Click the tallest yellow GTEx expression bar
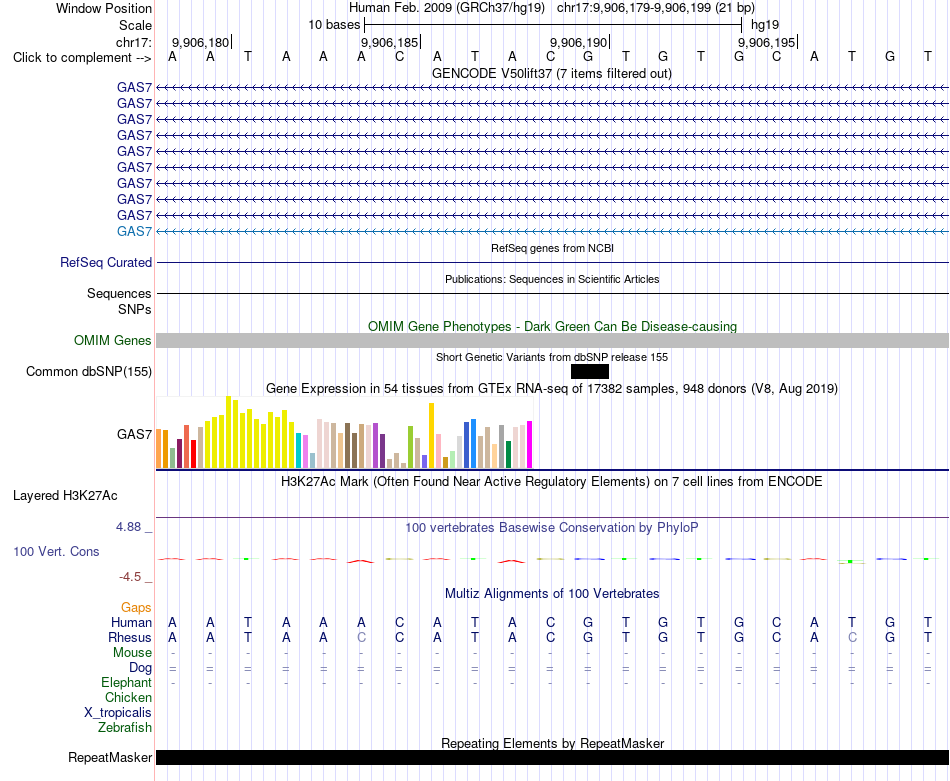Screen dimensions: 950x781 228,432
